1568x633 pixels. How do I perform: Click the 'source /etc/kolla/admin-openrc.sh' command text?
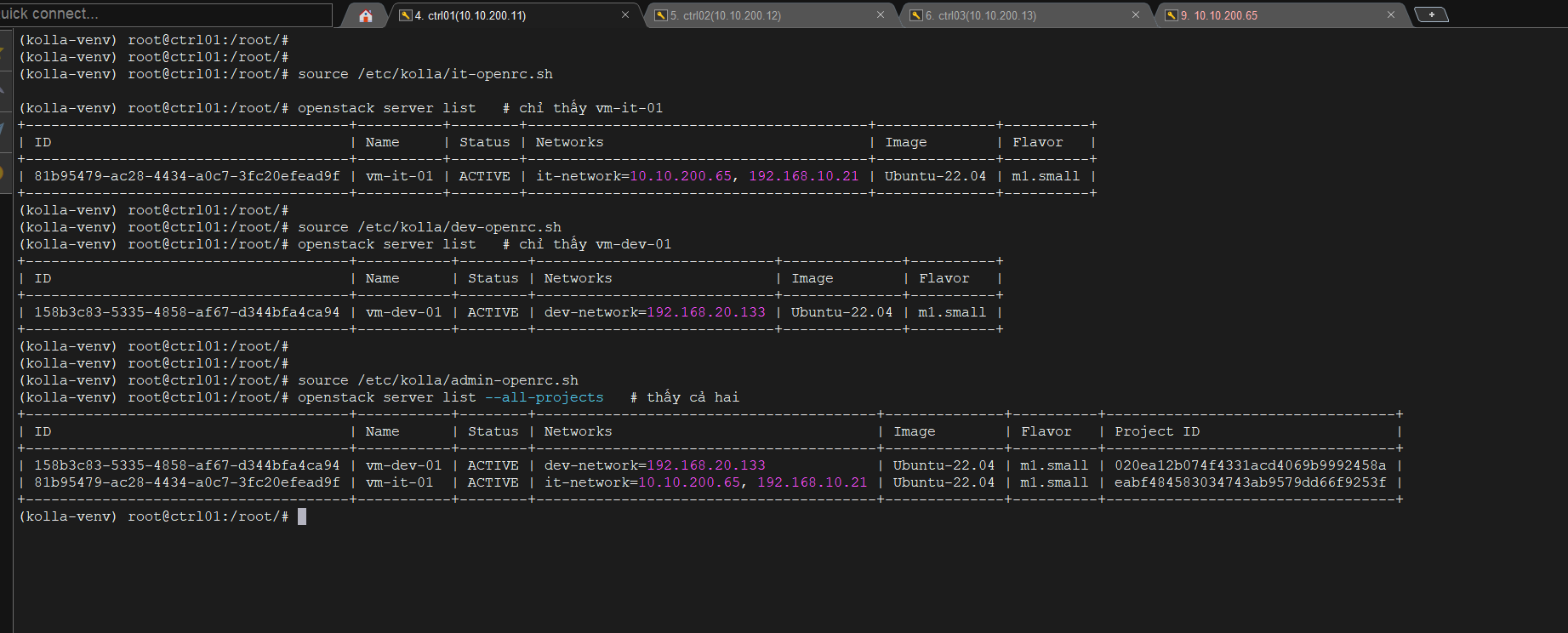click(x=438, y=380)
